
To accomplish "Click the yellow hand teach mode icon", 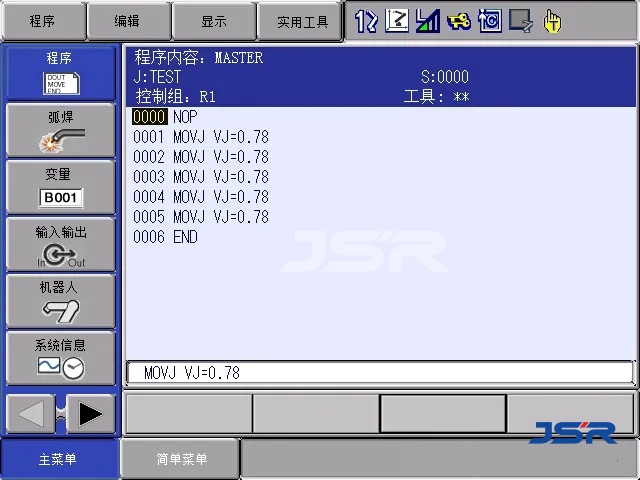I will point(552,20).
